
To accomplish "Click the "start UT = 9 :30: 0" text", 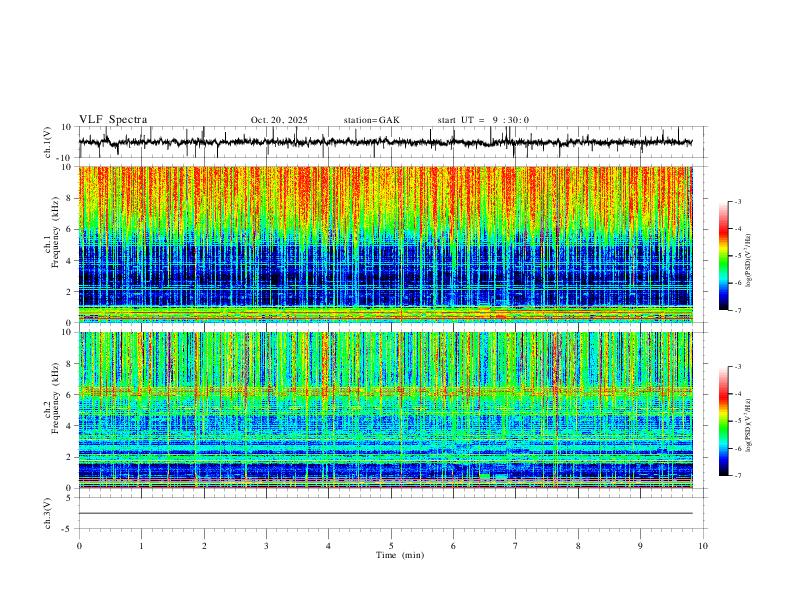I will point(483,120).
